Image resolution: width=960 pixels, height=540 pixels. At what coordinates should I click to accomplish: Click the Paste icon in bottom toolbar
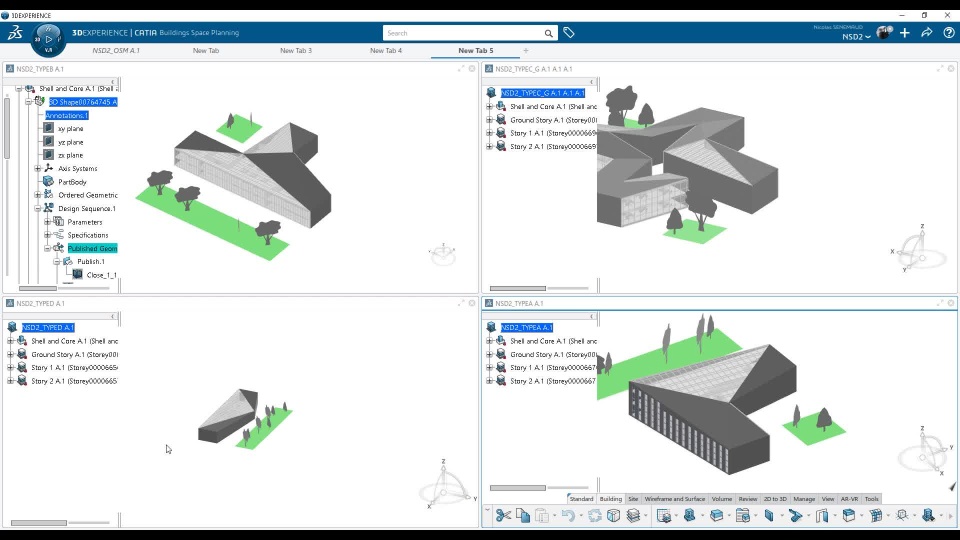pos(542,516)
